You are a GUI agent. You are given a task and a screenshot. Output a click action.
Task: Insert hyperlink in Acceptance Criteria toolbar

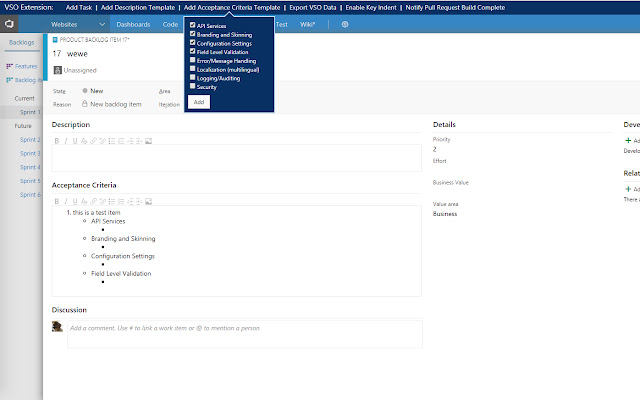pos(93,201)
